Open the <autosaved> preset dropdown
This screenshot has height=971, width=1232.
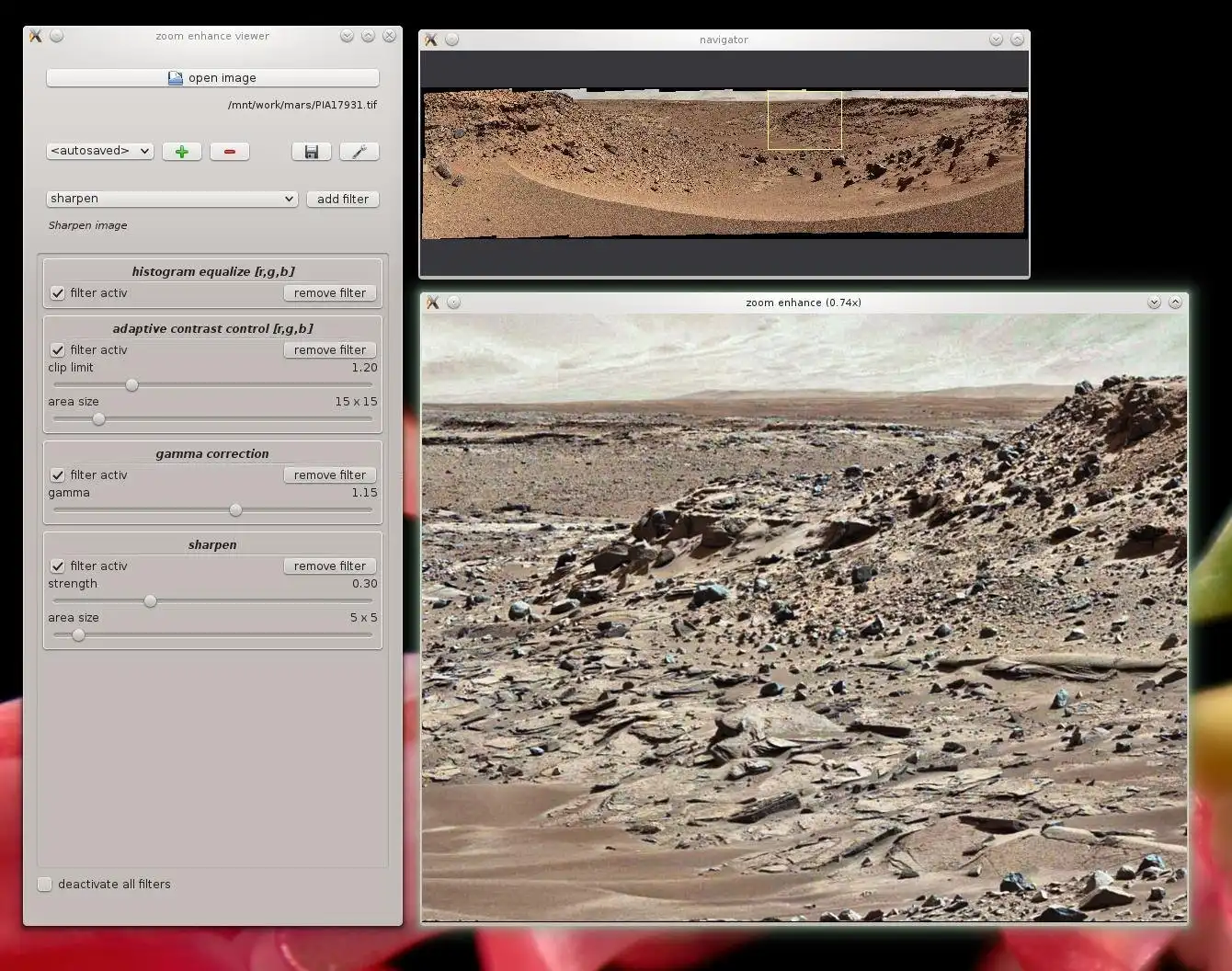point(100,151)
